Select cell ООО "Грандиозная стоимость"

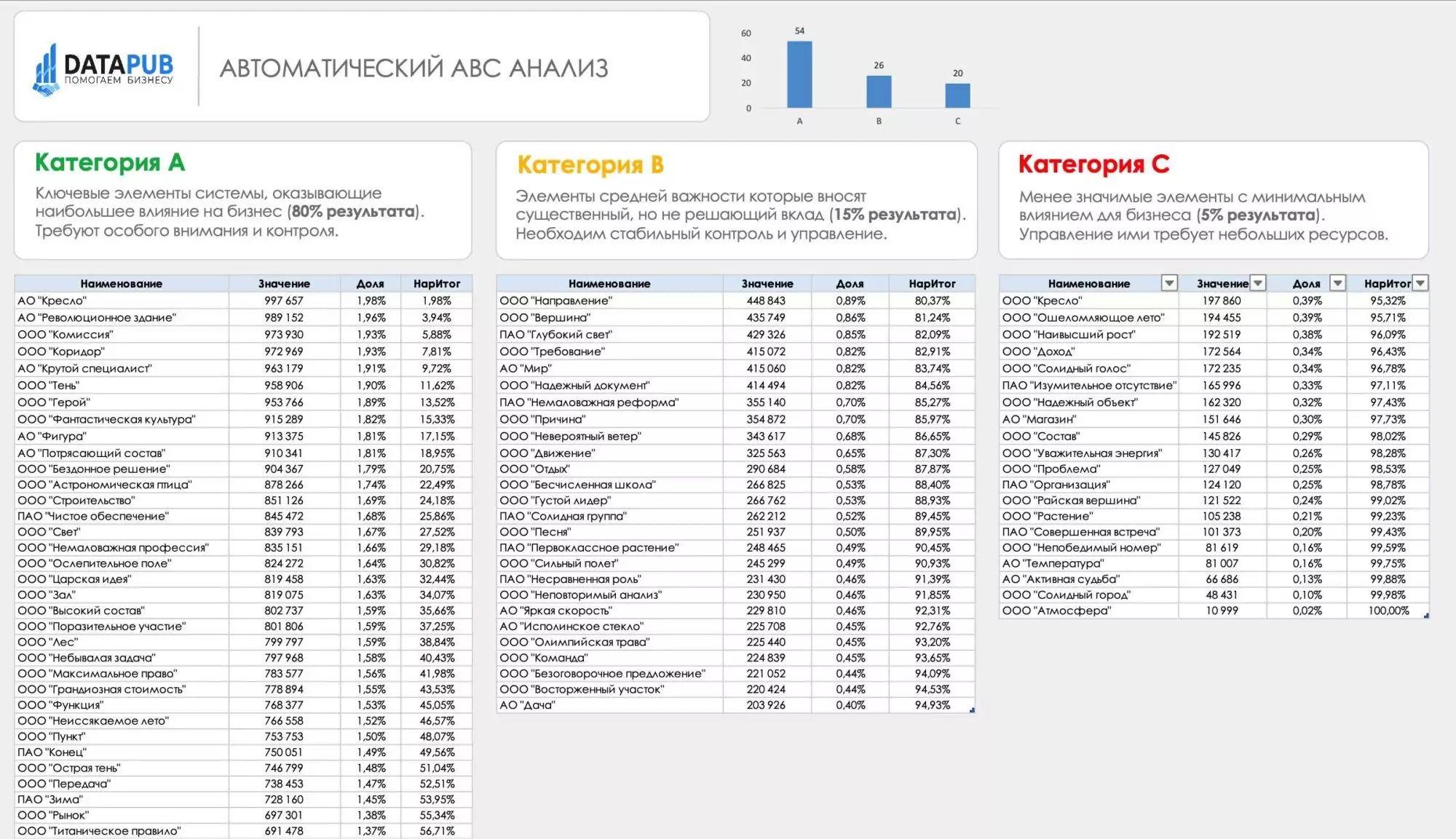(122, 689)
